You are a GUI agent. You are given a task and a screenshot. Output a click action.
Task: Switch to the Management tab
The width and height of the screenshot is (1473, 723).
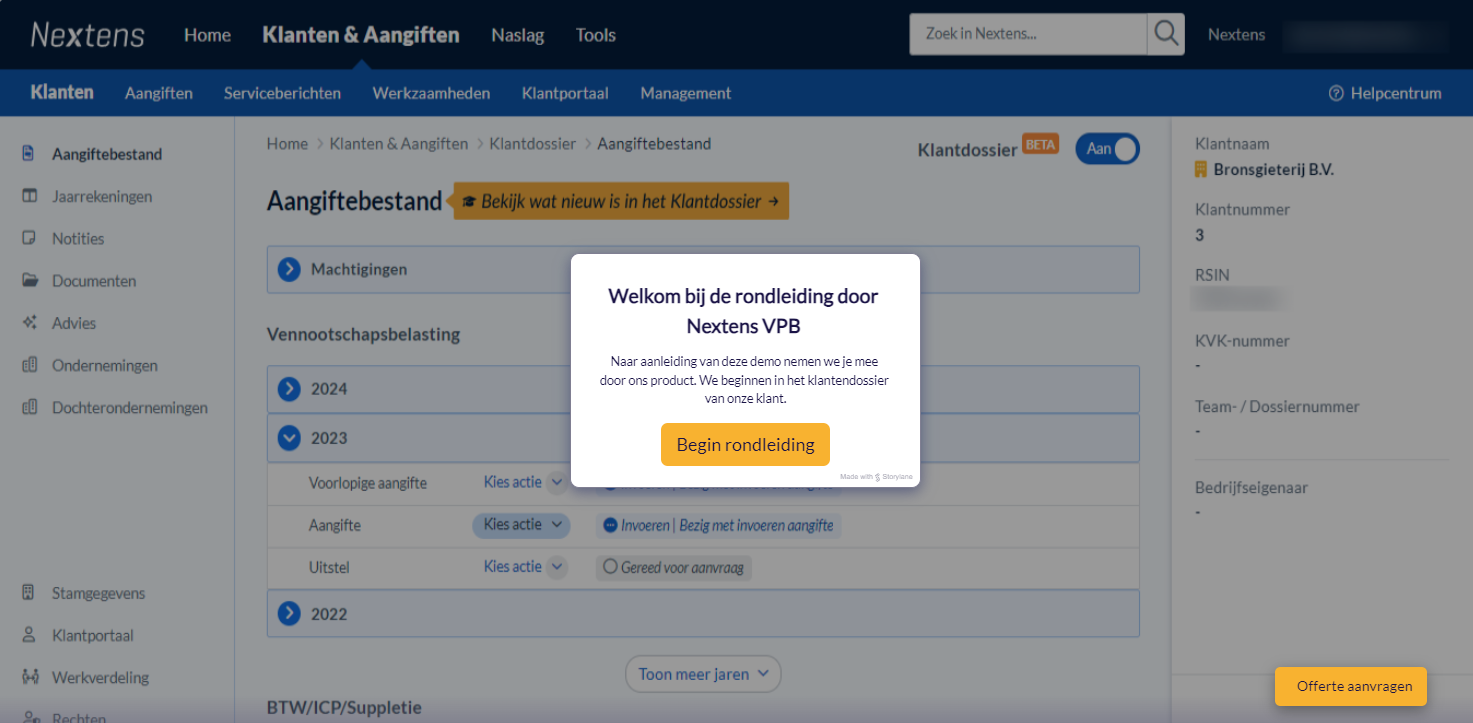pos(686,93)
